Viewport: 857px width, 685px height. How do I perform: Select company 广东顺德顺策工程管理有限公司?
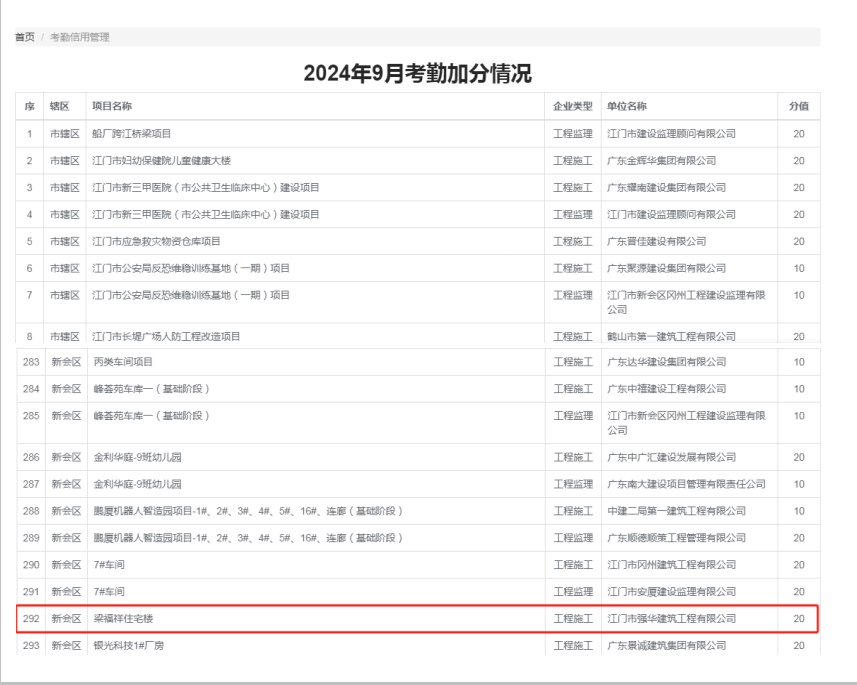coord(677,538)
